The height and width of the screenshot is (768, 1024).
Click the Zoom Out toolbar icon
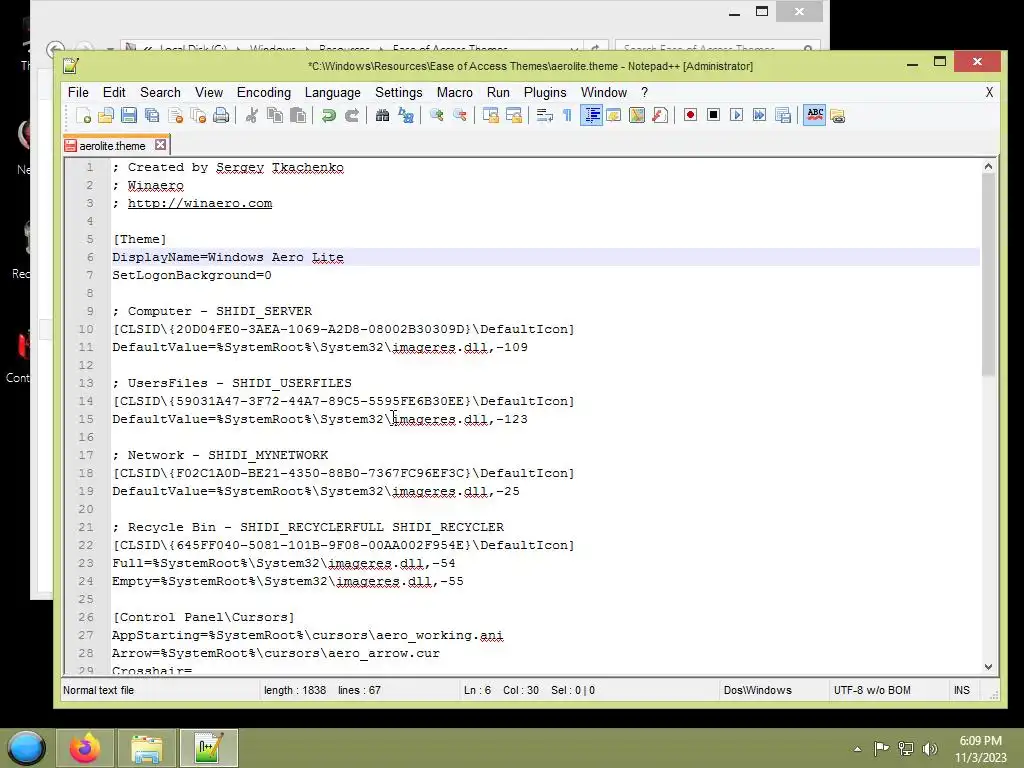[x=460, y=116]
